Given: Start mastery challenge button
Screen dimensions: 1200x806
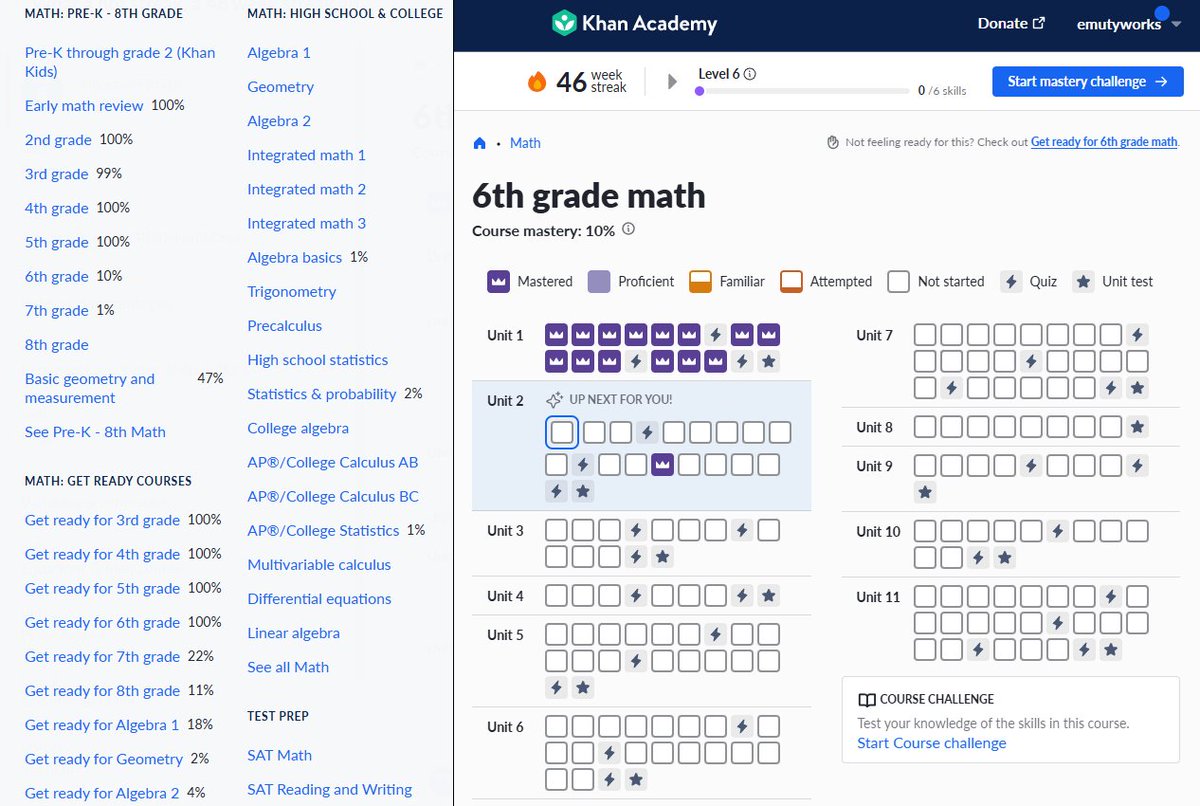Looking at the screenshot, I should [1088, 82].
